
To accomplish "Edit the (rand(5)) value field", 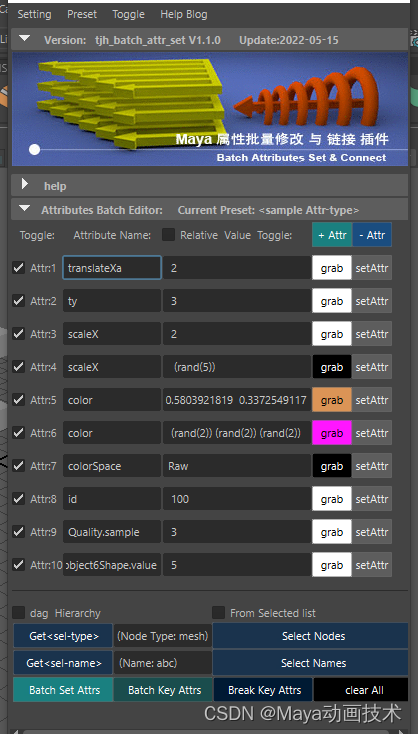I will pyautogui.click(x=237, y=367).
